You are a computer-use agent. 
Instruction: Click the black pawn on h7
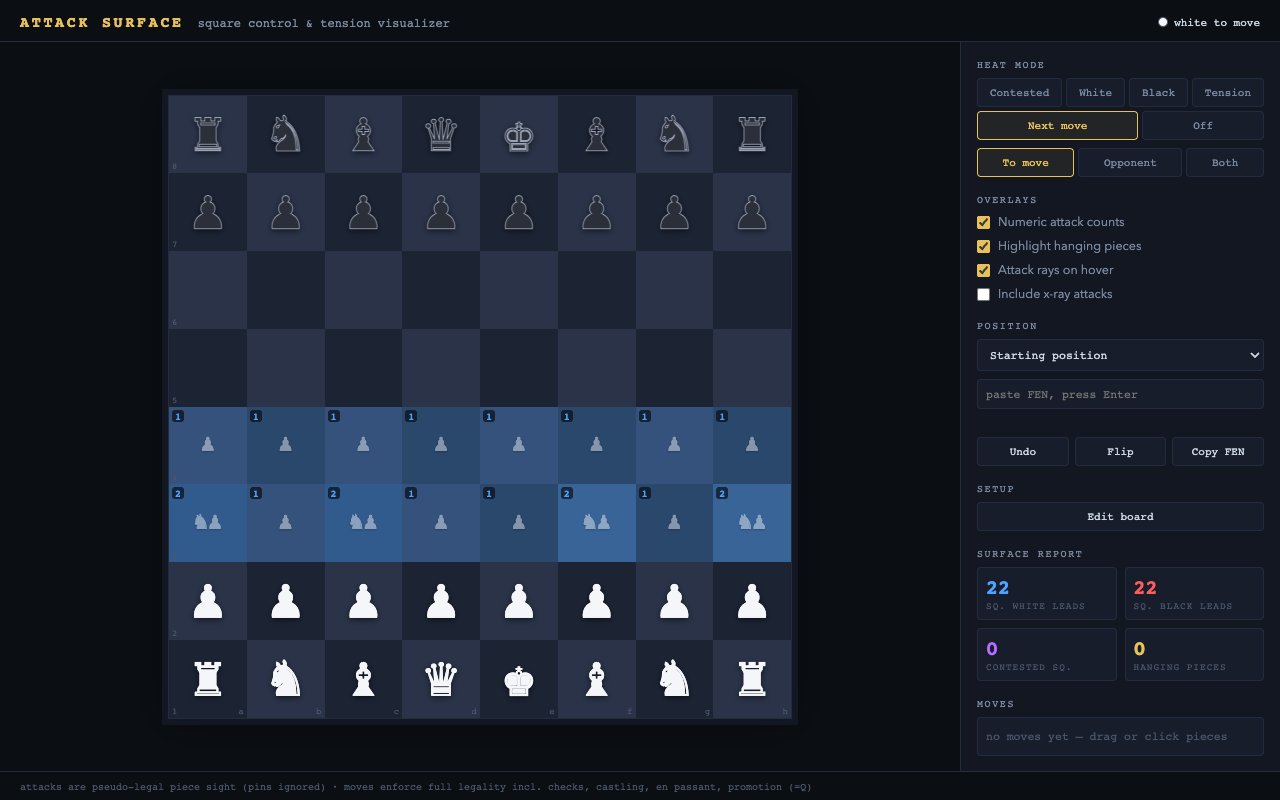[x=752, y=212]
